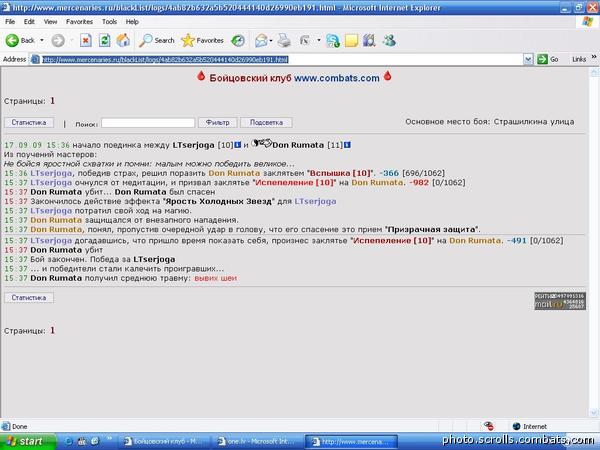Click the Edit page toolbar icon

click(x=305, y=40)
